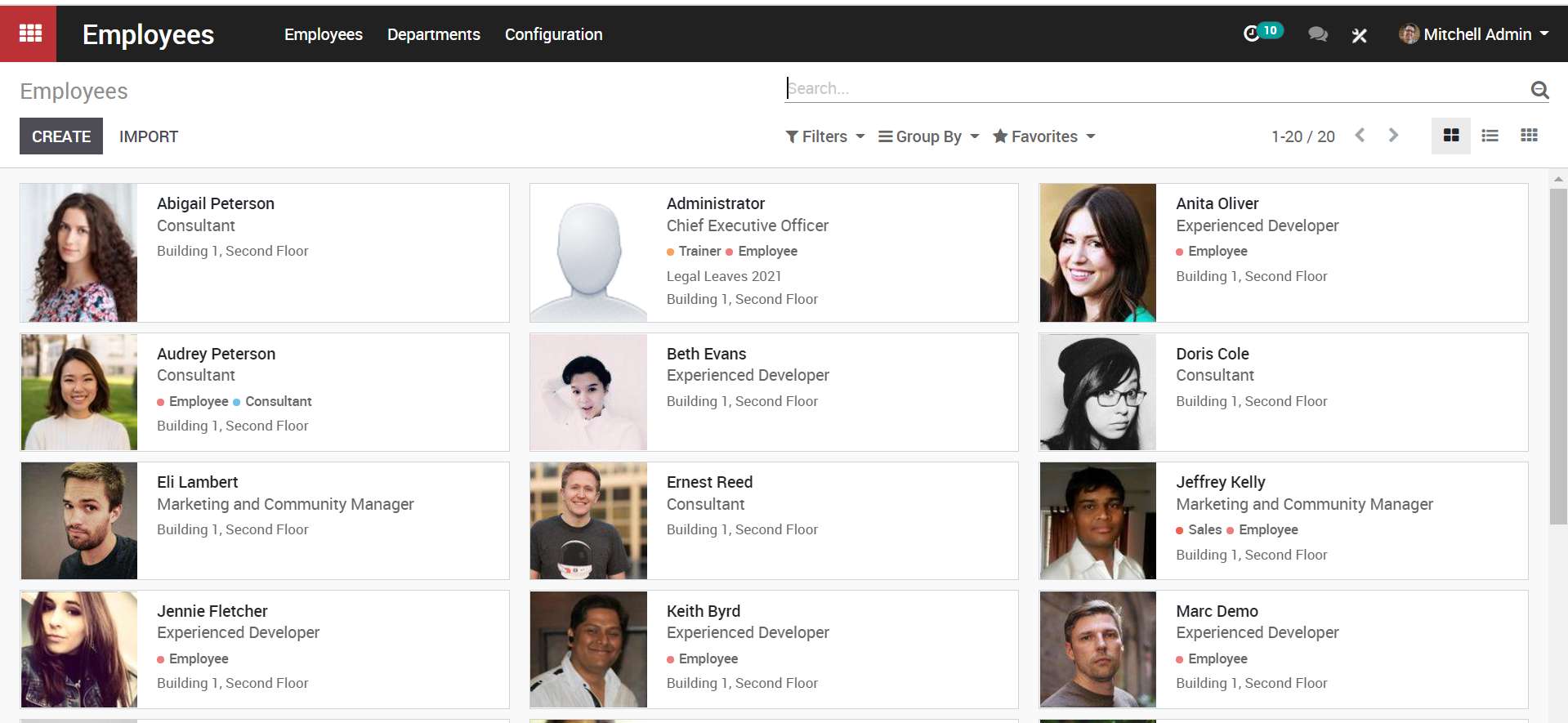Click Anita Oliver's Employee tag
Viewport: 1568px width, 723px height.
(1212, 251)
